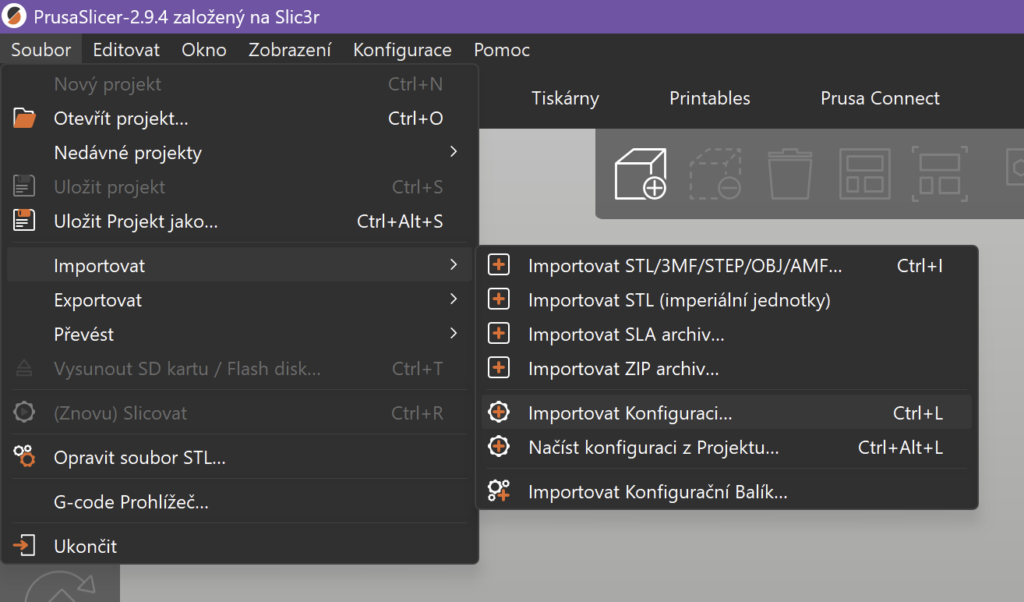Go to the Prusa Connect tab
This screenshot has height=602, width=1024.
pyautogui.click(x=880, y=98)
